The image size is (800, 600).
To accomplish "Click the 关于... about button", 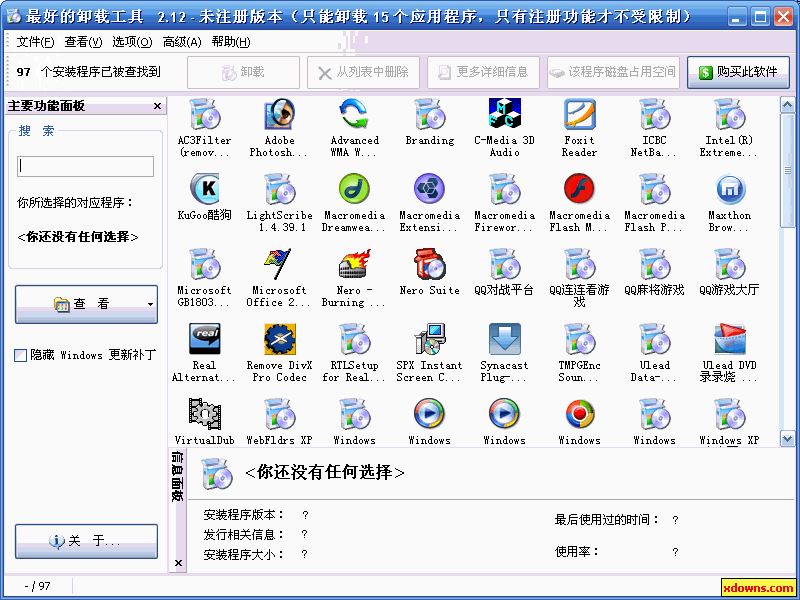I will click(x=86, y=541).
